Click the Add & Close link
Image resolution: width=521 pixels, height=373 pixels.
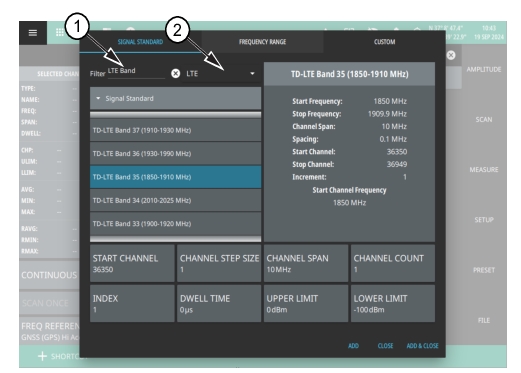click(422, 346)
